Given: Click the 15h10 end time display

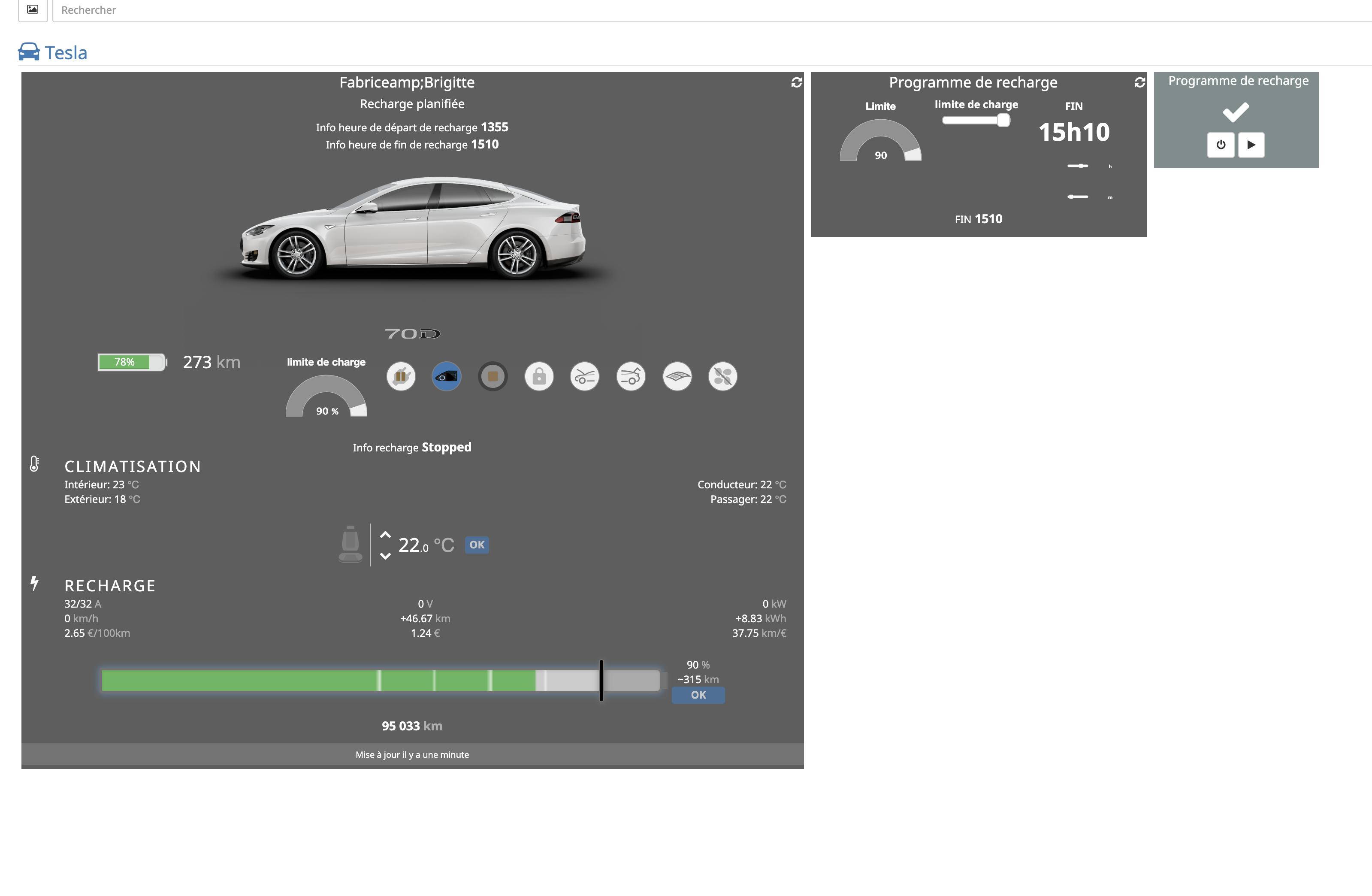Looking at the screenshot, I should point(1074,132).
